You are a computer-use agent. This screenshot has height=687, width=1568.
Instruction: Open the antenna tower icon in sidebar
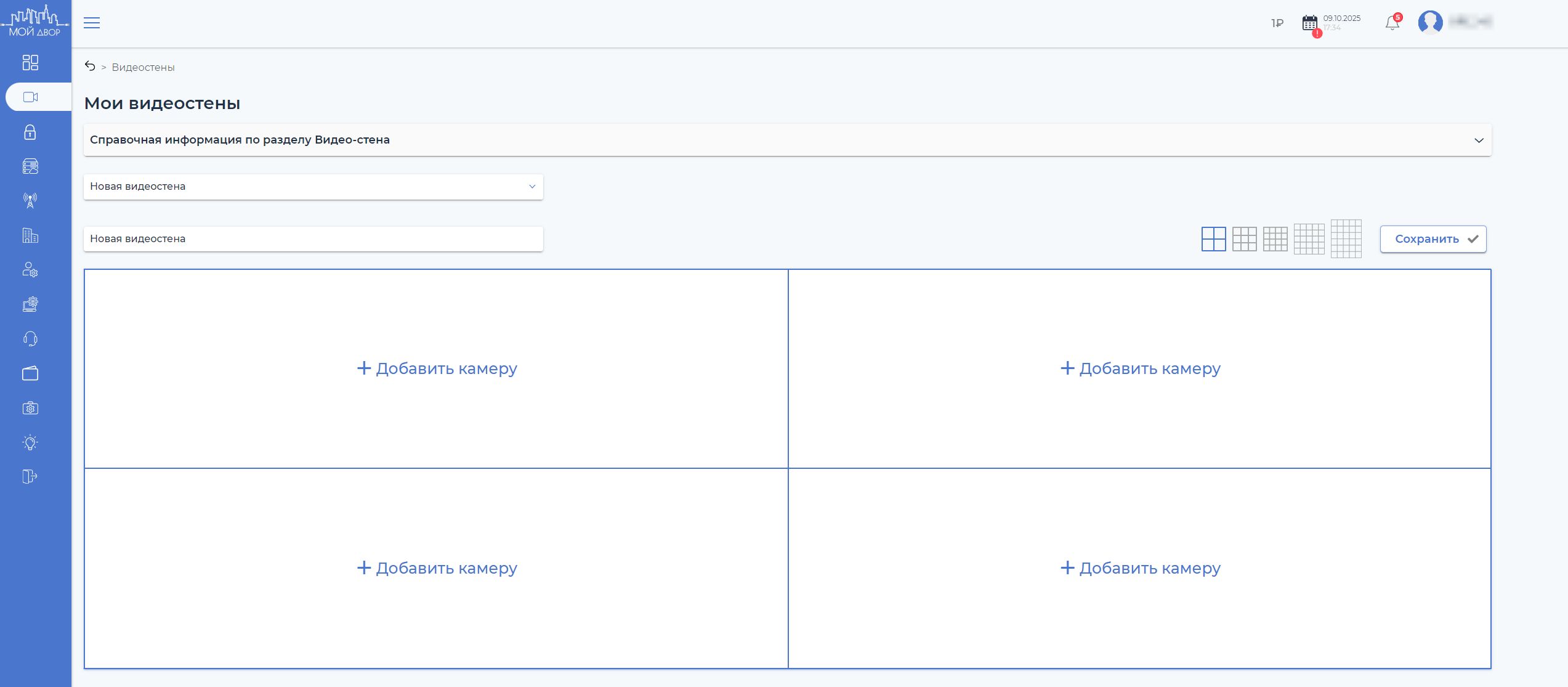[x=30, y=200]
